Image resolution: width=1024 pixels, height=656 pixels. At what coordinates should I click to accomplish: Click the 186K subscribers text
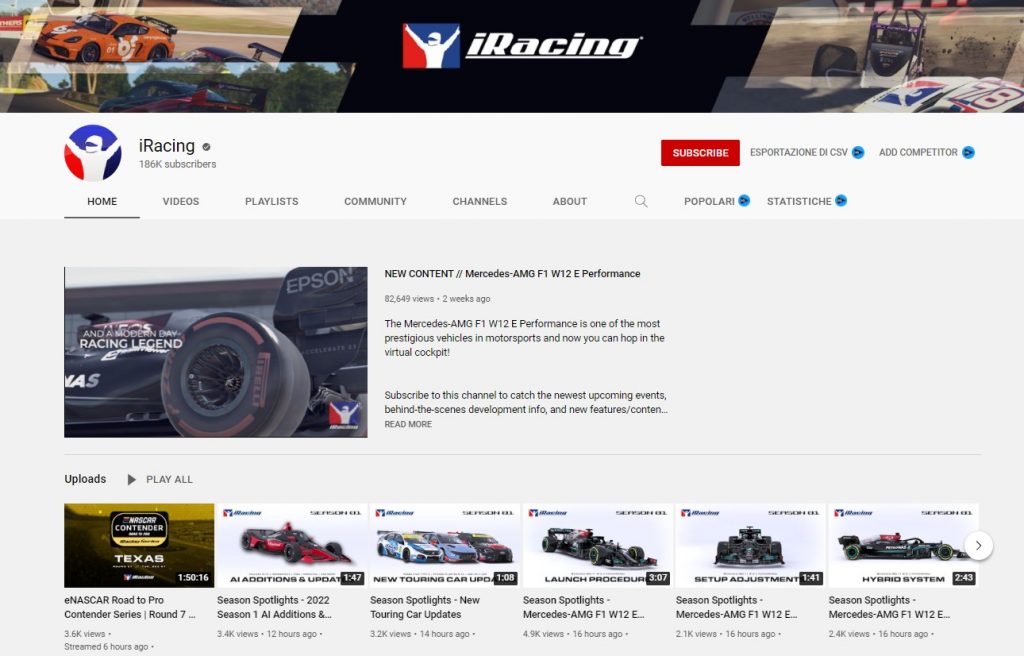177,164
